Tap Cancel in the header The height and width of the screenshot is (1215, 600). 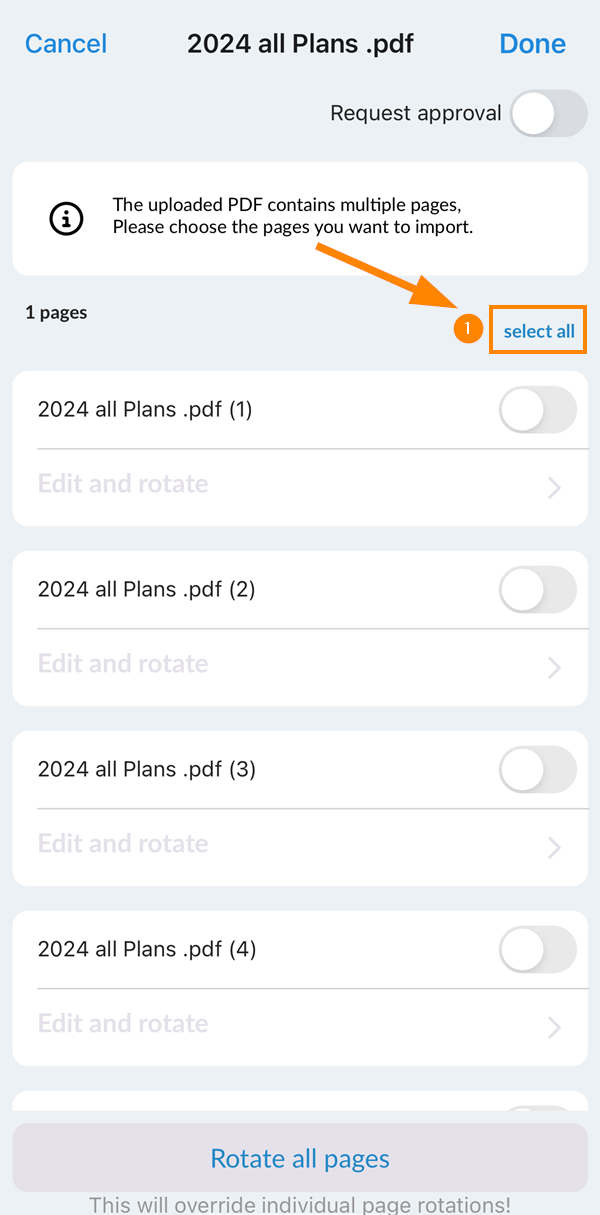66,44
